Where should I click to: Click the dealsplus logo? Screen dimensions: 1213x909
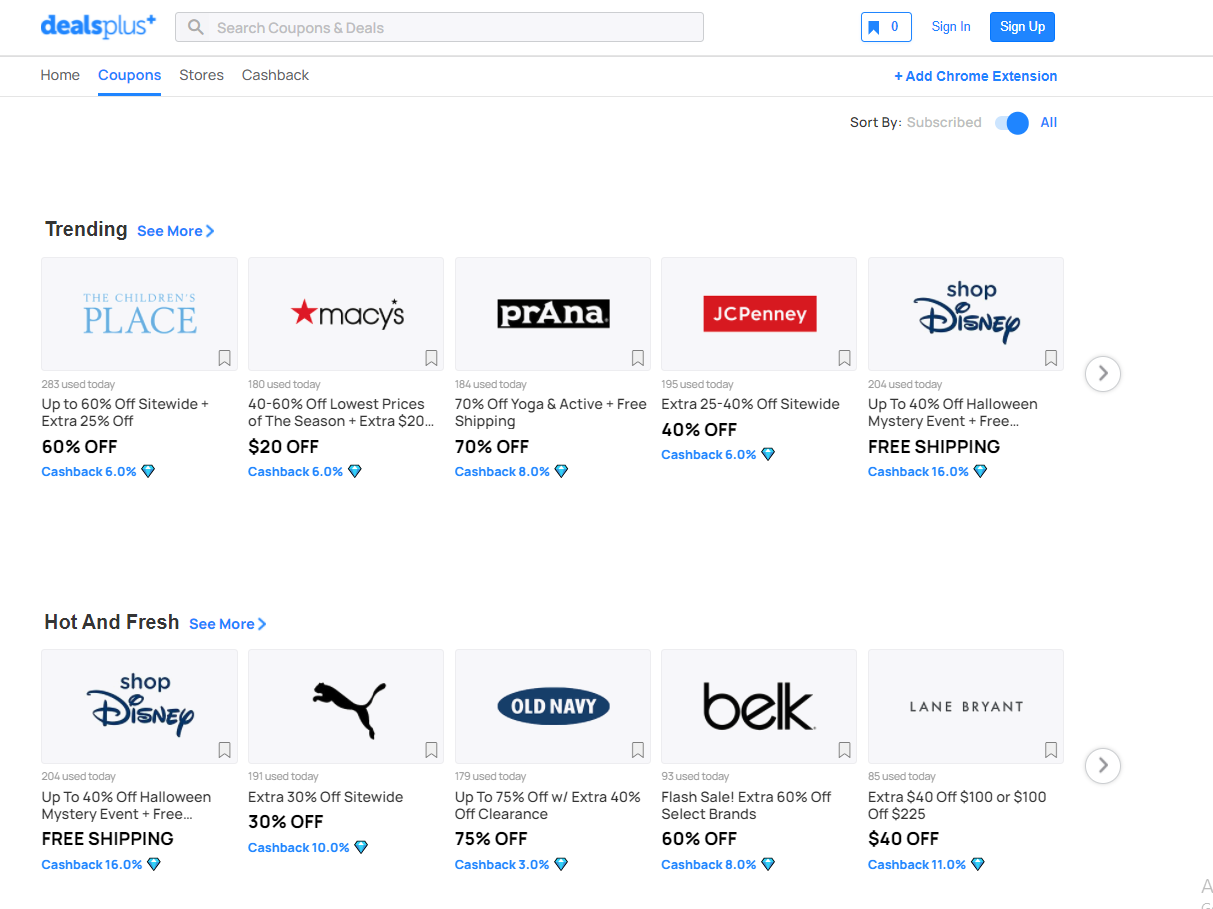click(98, 26)
